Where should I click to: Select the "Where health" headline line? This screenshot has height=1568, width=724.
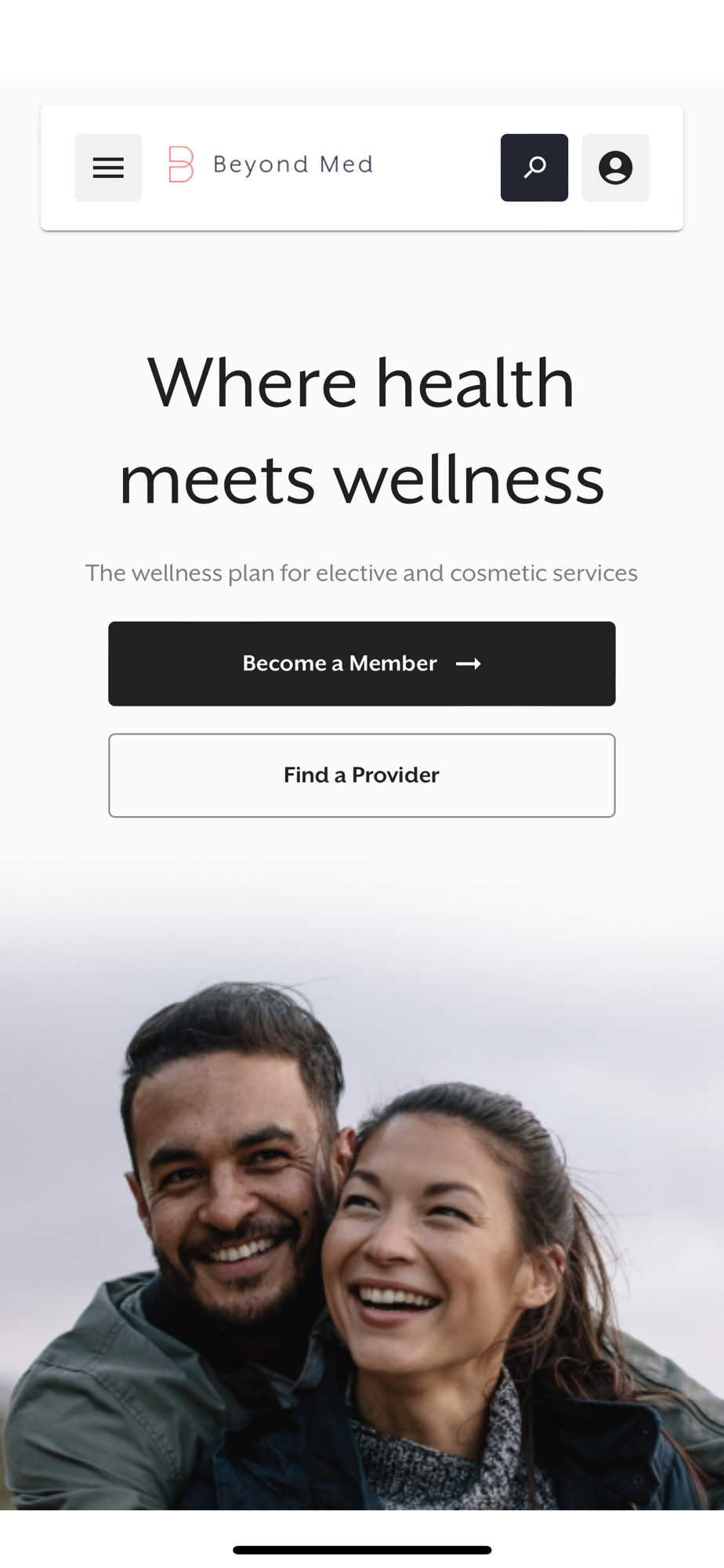point(361,383)
